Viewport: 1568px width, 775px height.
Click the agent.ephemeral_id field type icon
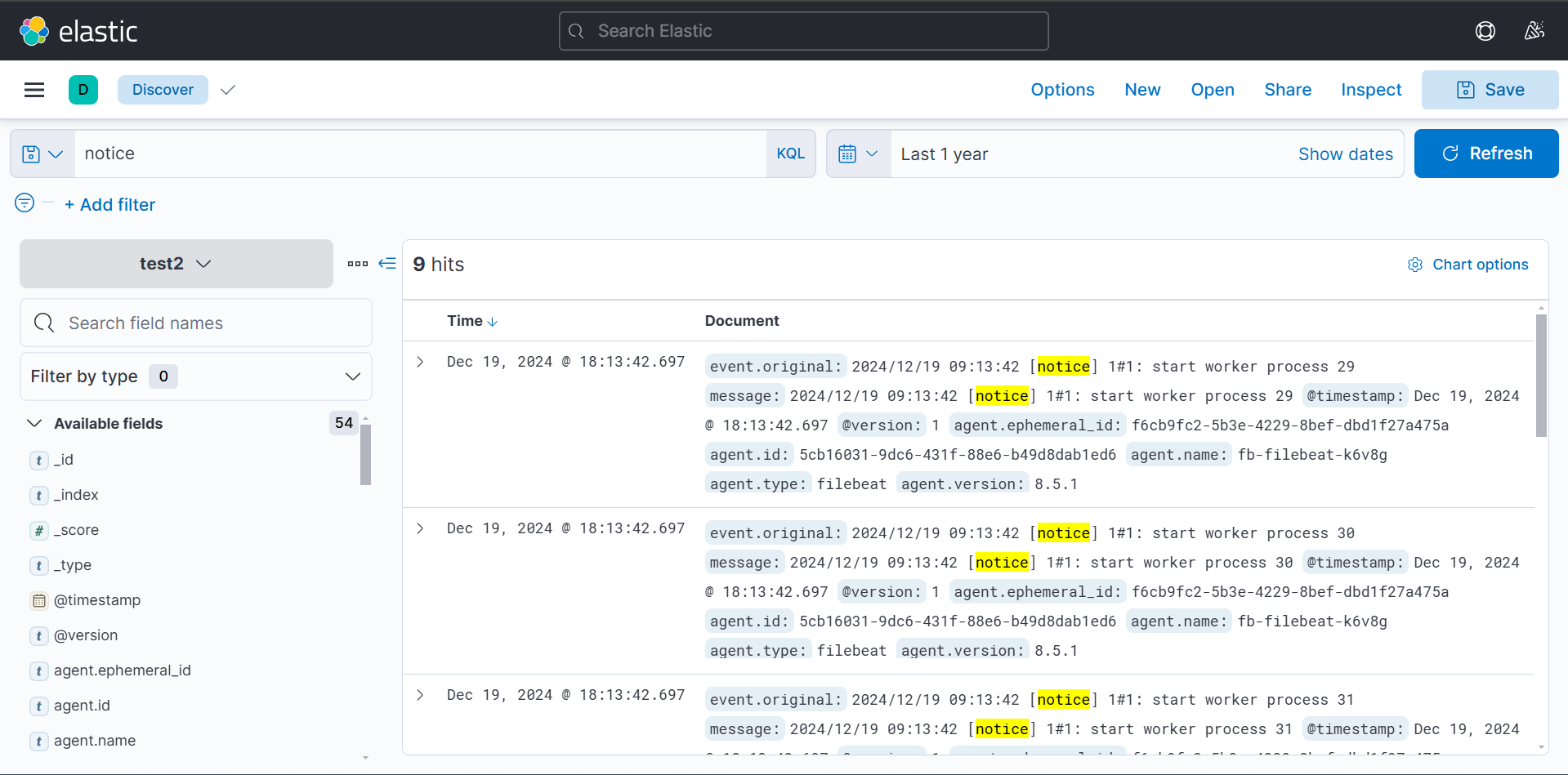point(38,671)
